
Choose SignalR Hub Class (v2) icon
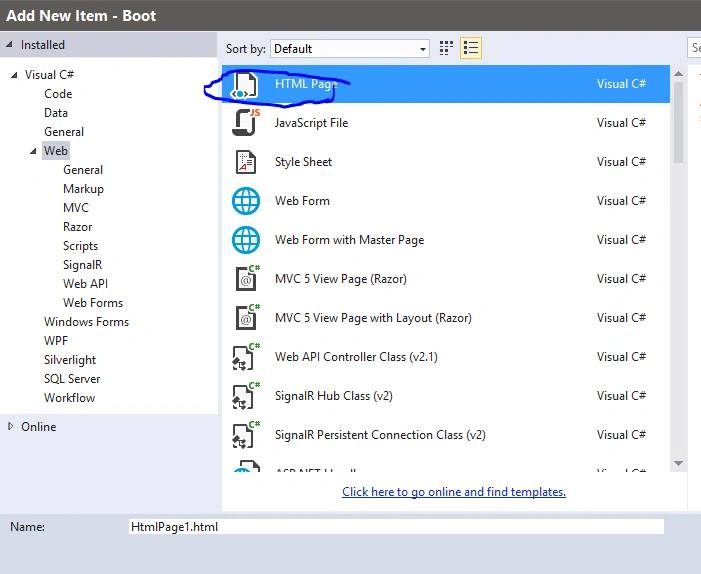tap(245, 396)
